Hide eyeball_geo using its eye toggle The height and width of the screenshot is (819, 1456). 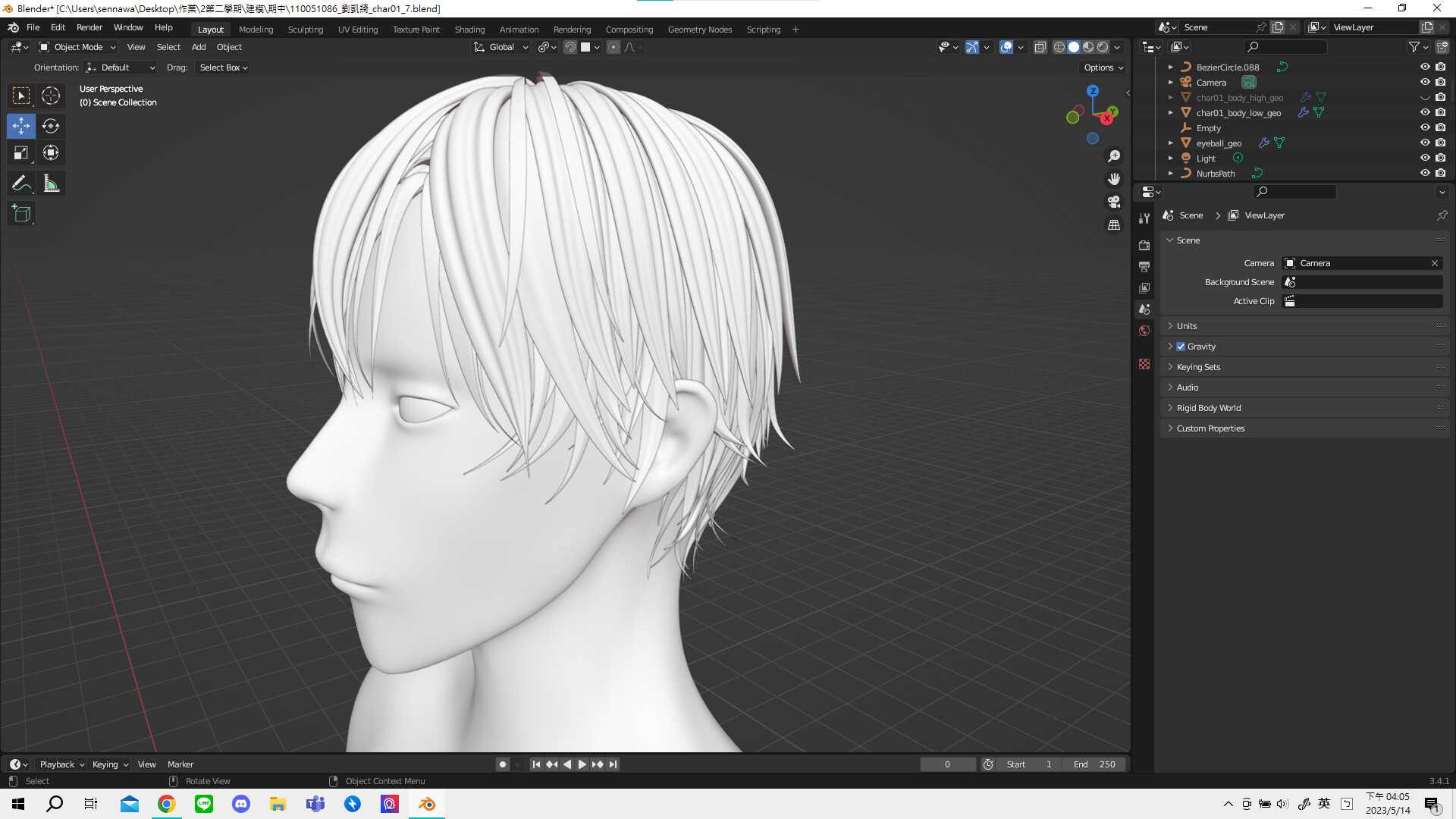click(x=1425, y=143)
